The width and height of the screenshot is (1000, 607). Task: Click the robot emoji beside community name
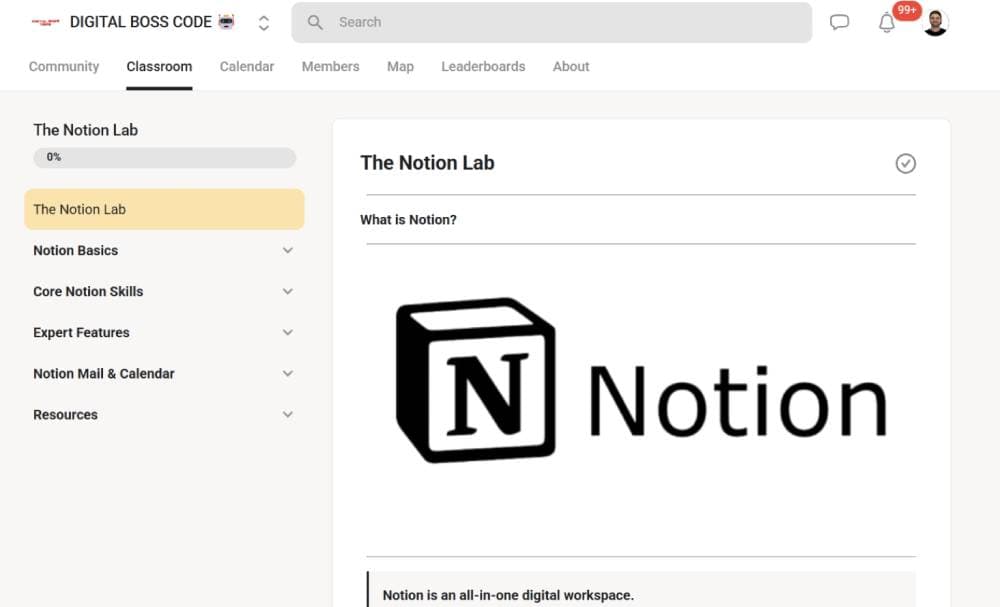(226, 22)
